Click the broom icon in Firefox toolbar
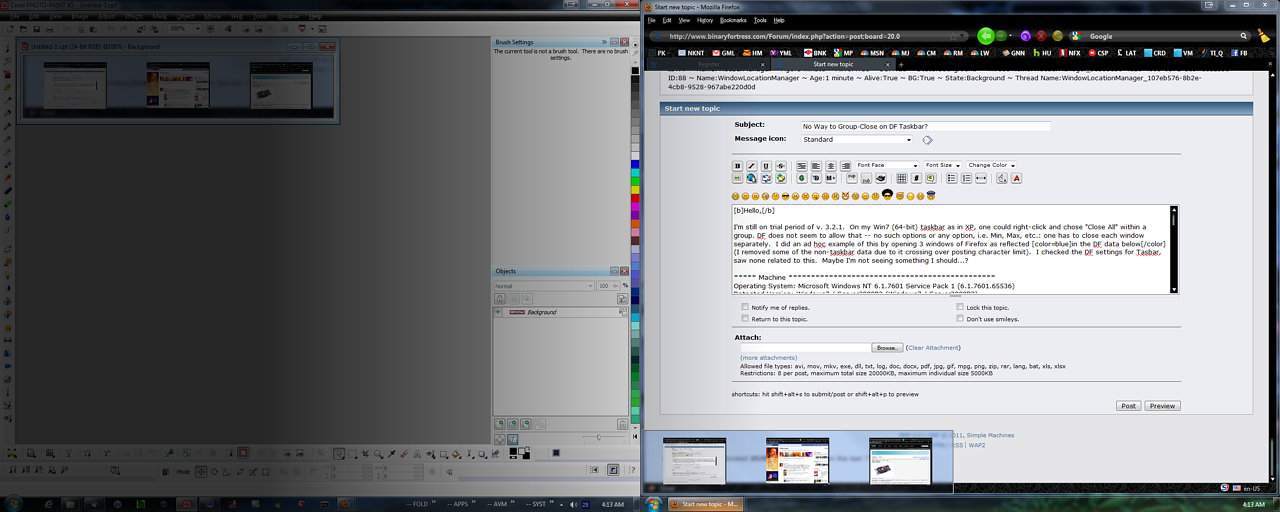Viewport: 1280px width, 512px height. coord(1264,35)
